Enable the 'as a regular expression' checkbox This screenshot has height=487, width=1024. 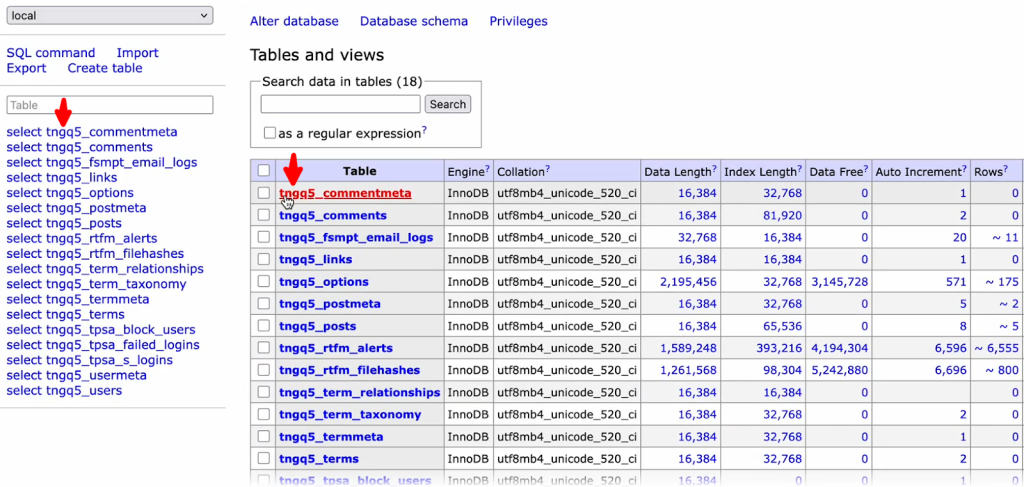(270, 133)
